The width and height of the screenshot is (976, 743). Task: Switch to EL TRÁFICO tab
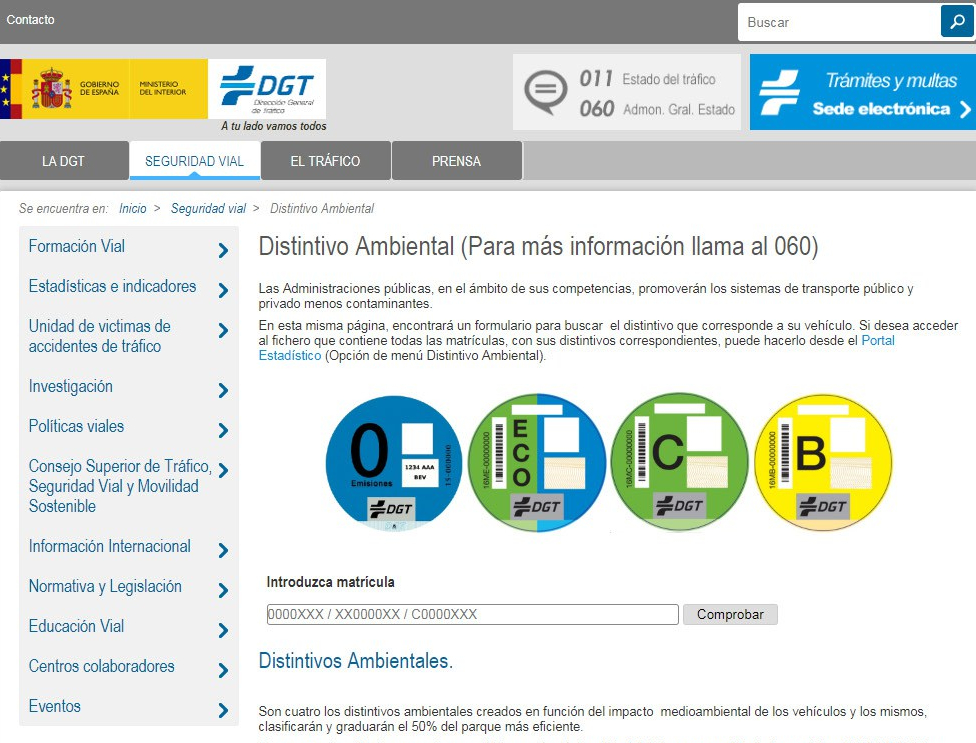click(326, 161)
